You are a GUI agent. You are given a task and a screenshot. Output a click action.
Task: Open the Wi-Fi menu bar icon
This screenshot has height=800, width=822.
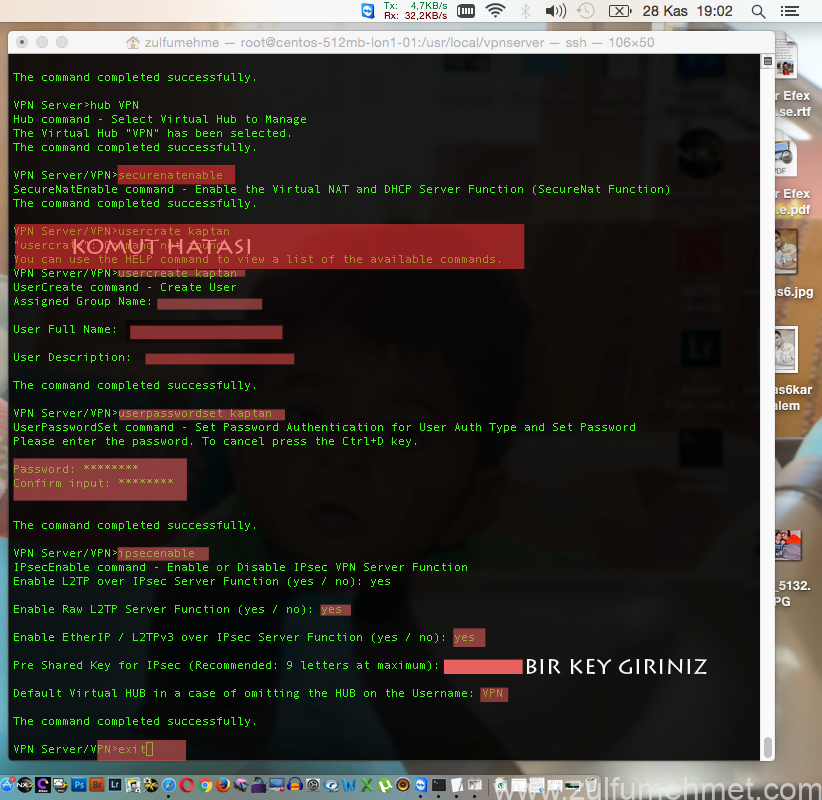(495, 11)
